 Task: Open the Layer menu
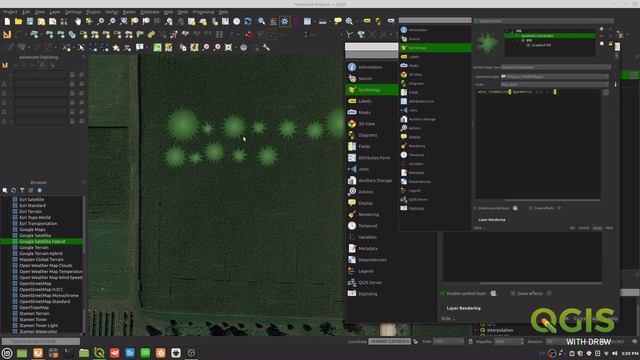[55, 12]
